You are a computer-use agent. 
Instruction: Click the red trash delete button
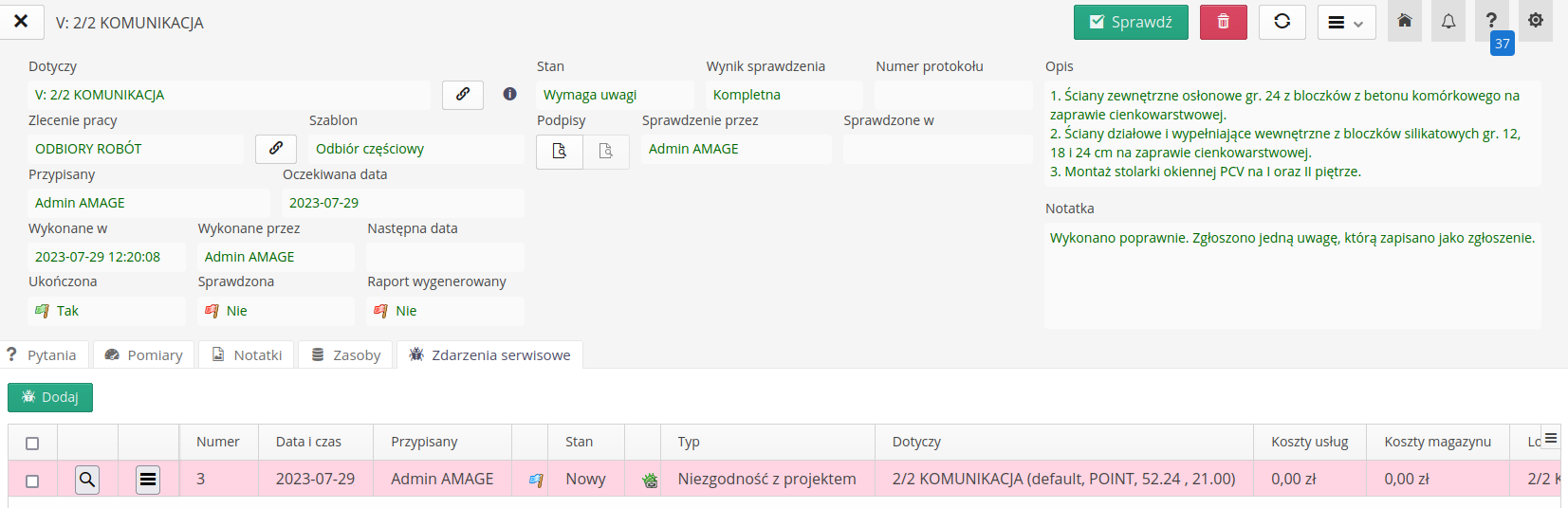point(1223,22)
